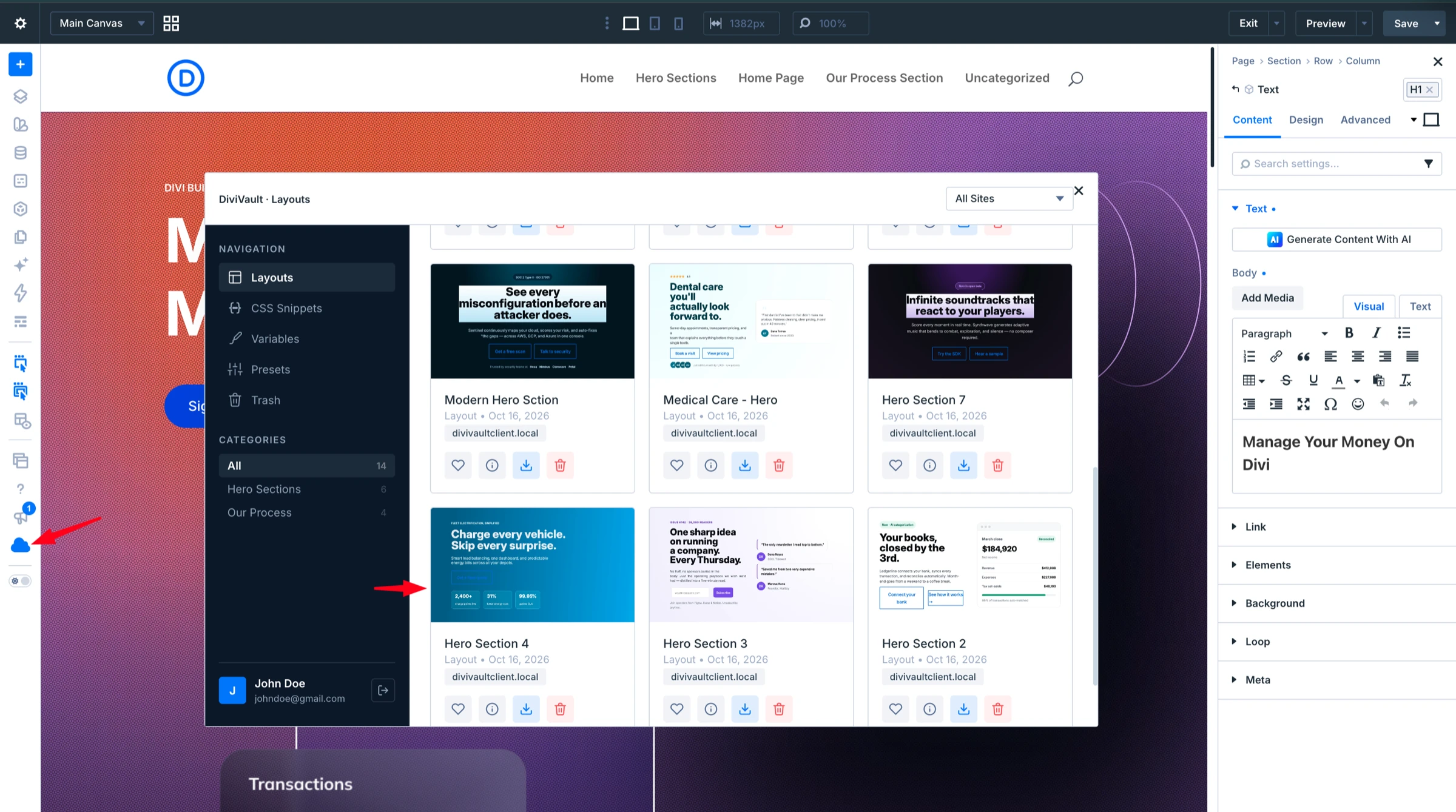
Task: Open the Save options arrow
Action: click(x=1437, y=23)
